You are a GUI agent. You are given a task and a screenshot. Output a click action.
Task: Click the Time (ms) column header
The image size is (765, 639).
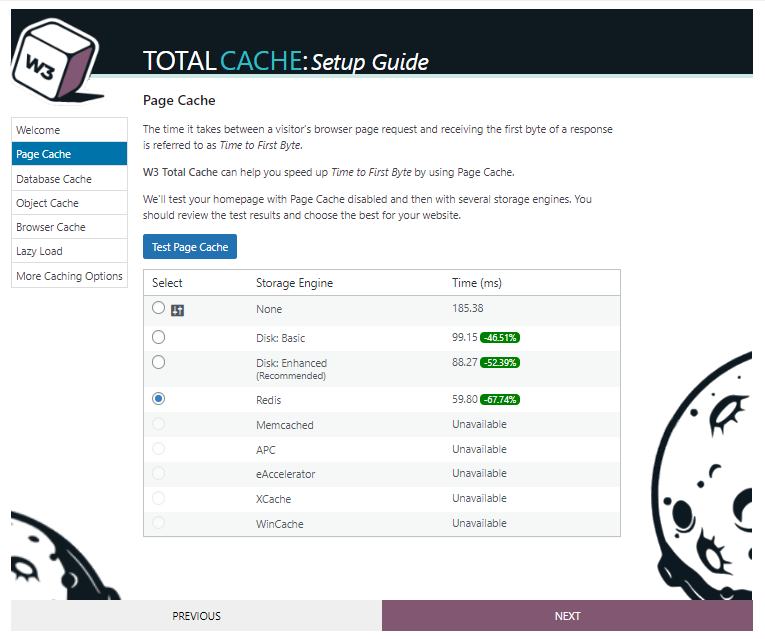click(477, 283)
